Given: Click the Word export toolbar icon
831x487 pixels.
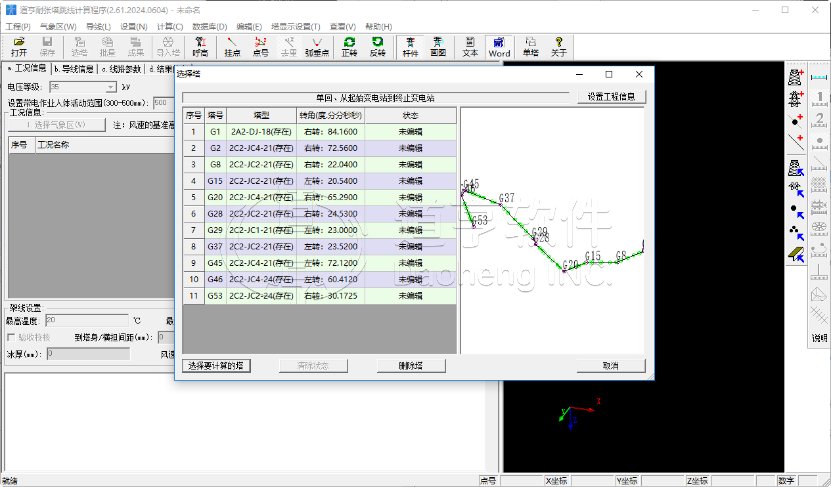Looking at the screenshot, I should coord(499,47).
